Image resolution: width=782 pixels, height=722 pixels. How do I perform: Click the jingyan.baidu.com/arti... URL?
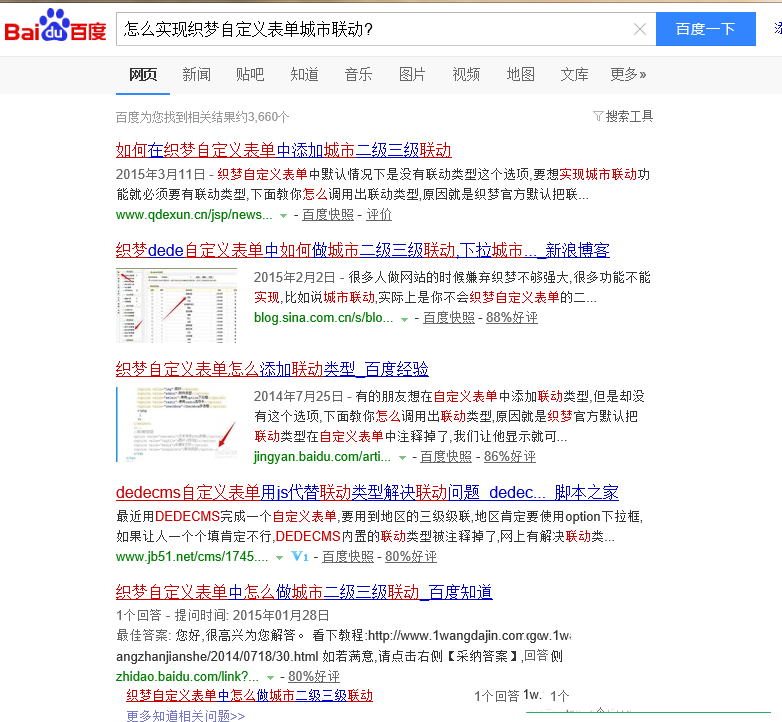[x=322, y=457]
